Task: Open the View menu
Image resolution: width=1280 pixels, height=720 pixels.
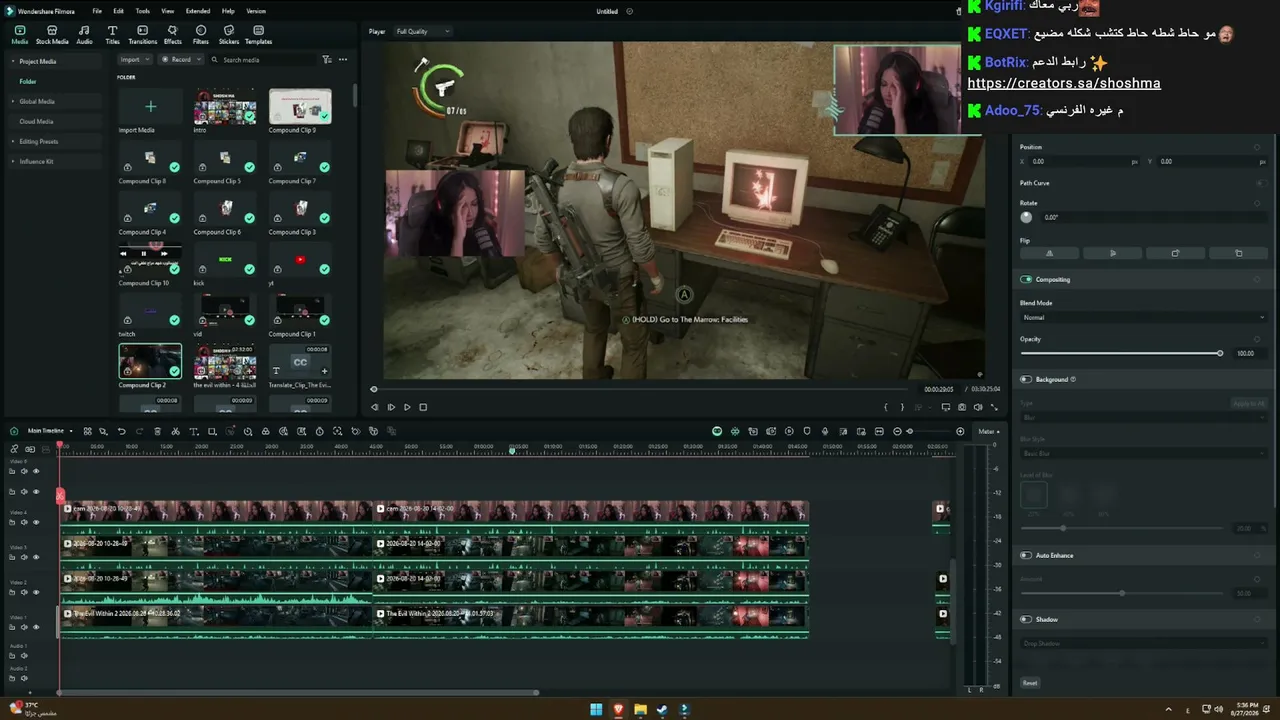Action: [x=167, y=11]
